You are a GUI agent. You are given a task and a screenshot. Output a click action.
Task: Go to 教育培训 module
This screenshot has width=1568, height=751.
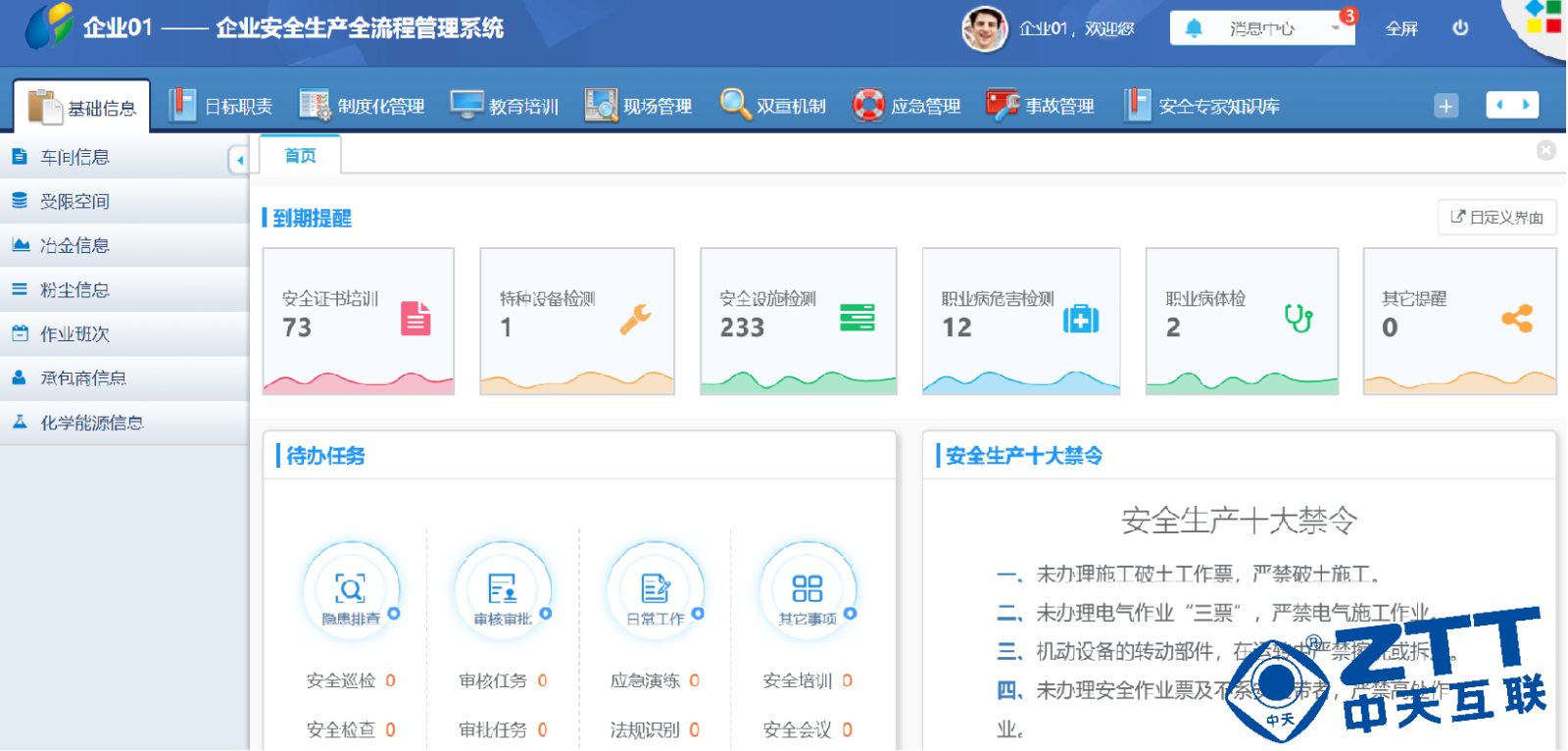505,106
